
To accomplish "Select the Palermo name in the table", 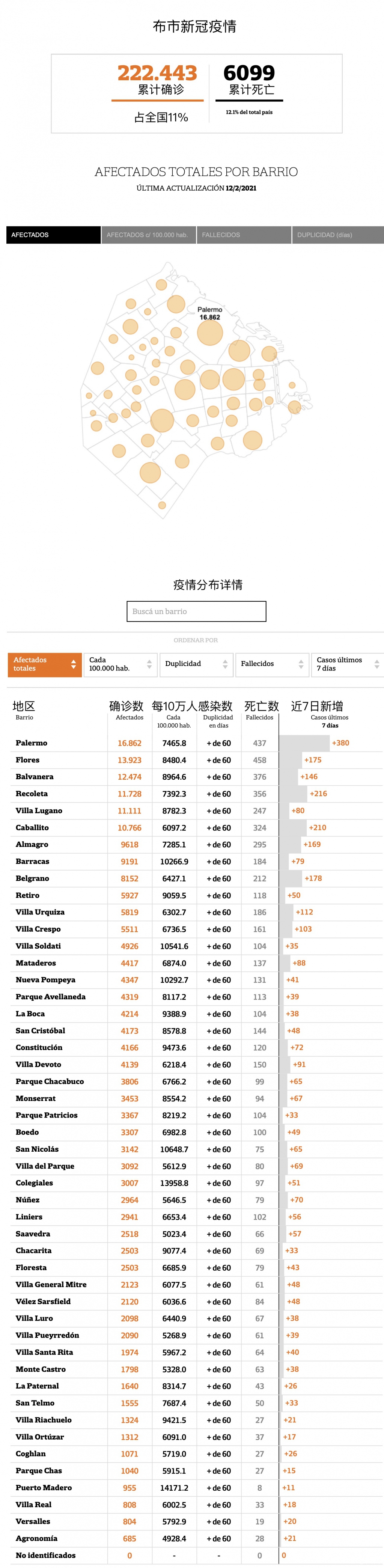I will (32, 743).
